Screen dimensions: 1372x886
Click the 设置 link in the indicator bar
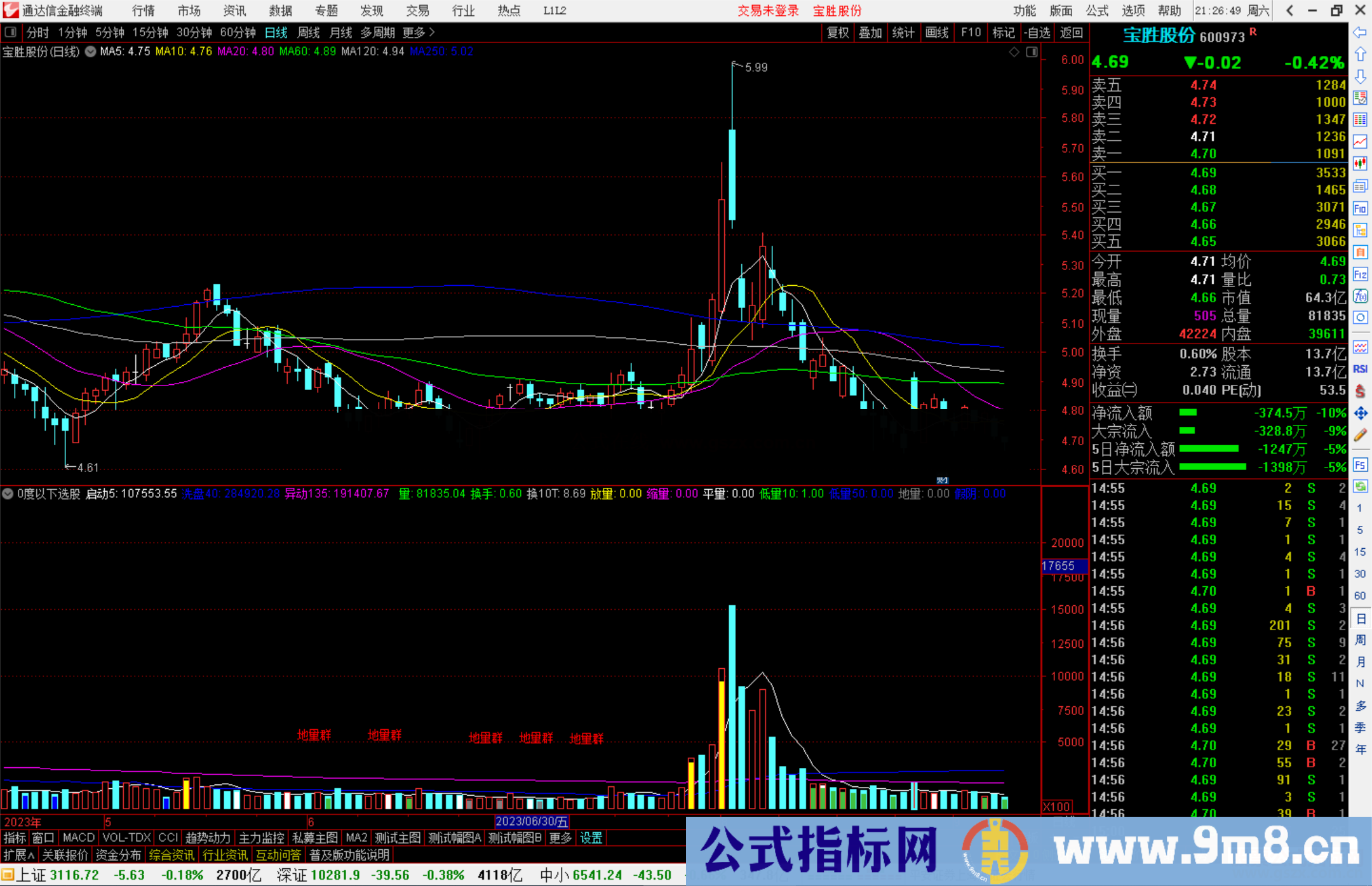pyautogui.click(x=591, y=838)
